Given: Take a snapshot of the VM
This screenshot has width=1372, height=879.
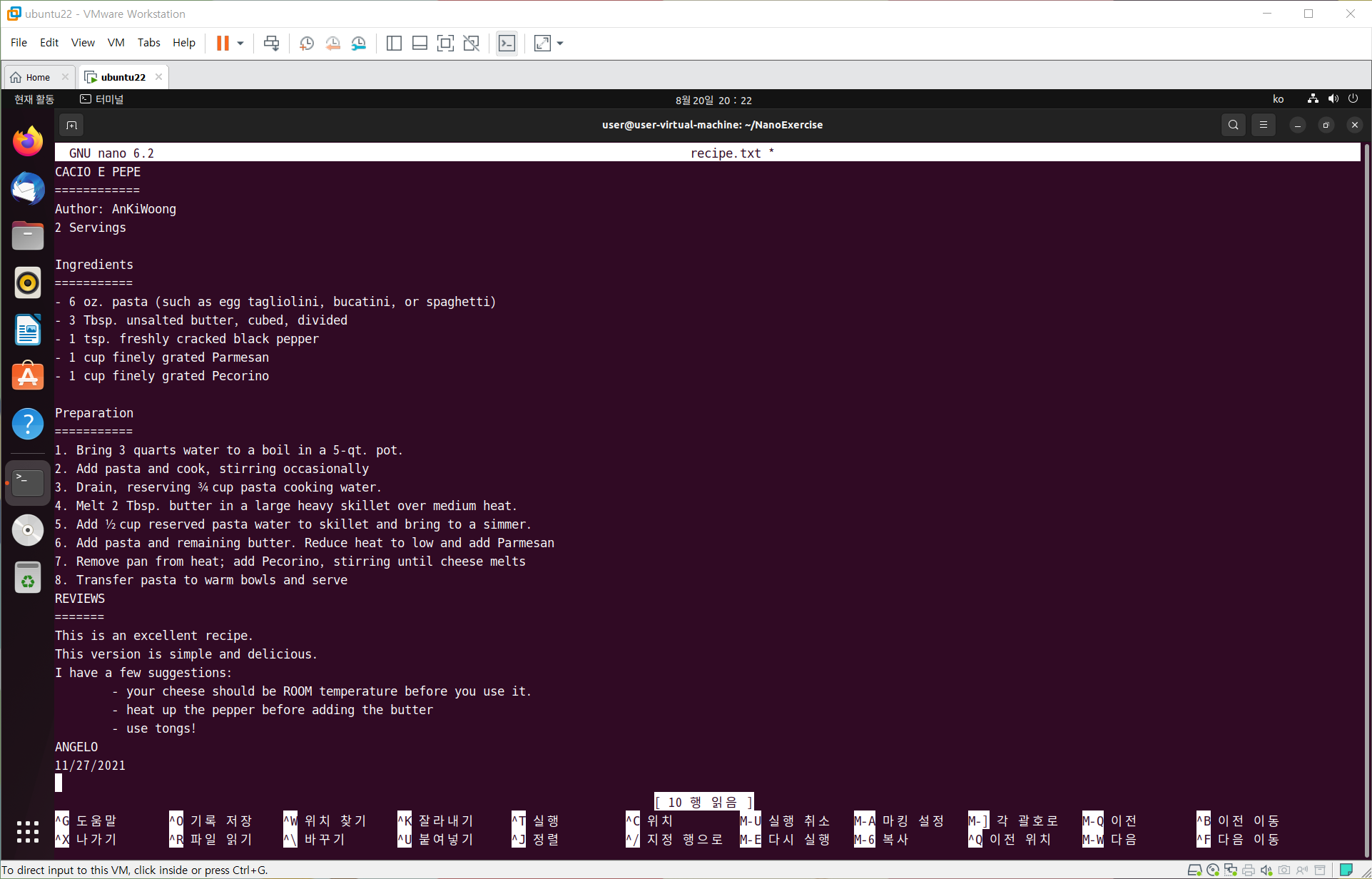Looking at the screenshot, I should coord(307,44).
